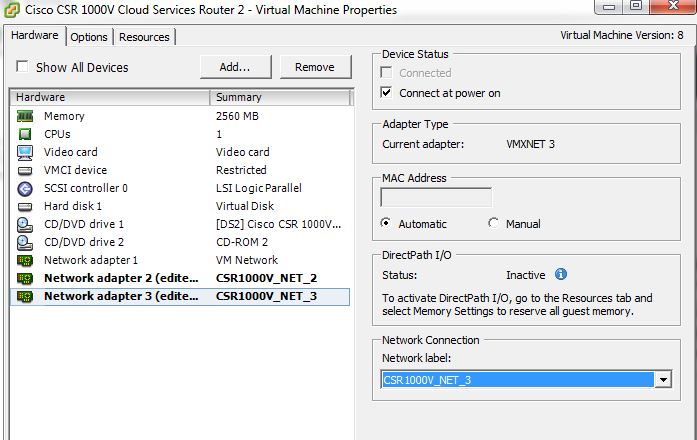Select the CPUs row label

click(x=57, y=134)
